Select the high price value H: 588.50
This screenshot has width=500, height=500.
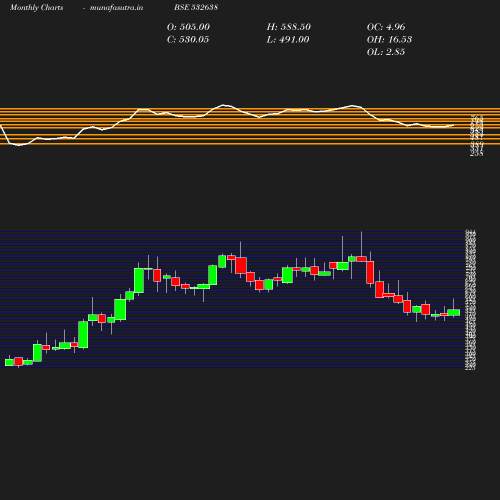tap(288, 27)
